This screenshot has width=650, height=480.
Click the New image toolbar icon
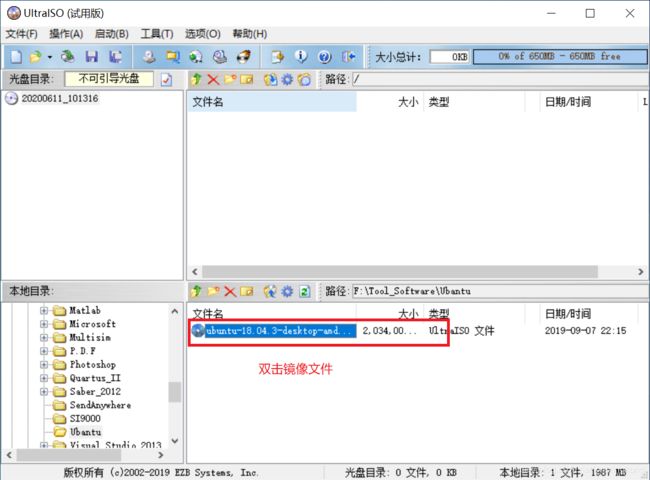pyautogui.click(x=16, y=56)
